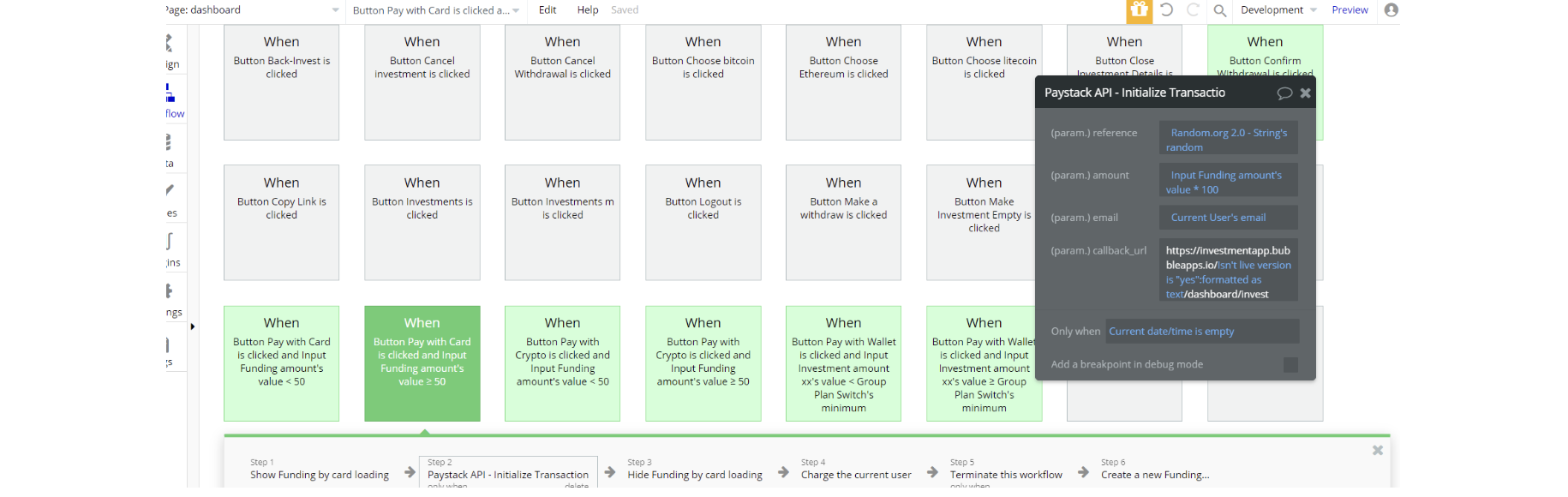Click the Preview link

(1350, 10)
